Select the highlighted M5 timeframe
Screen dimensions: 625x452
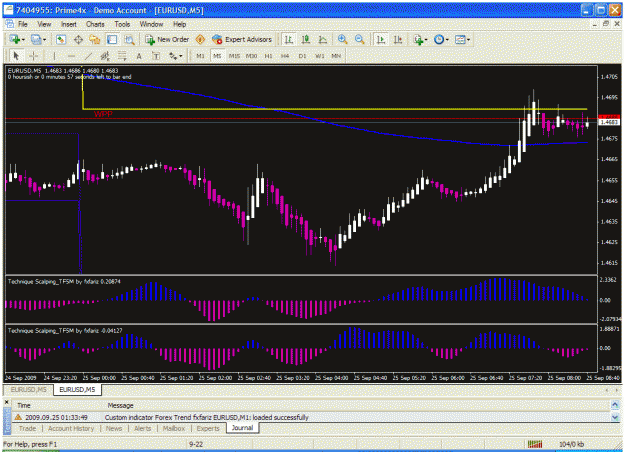point(217,56)
